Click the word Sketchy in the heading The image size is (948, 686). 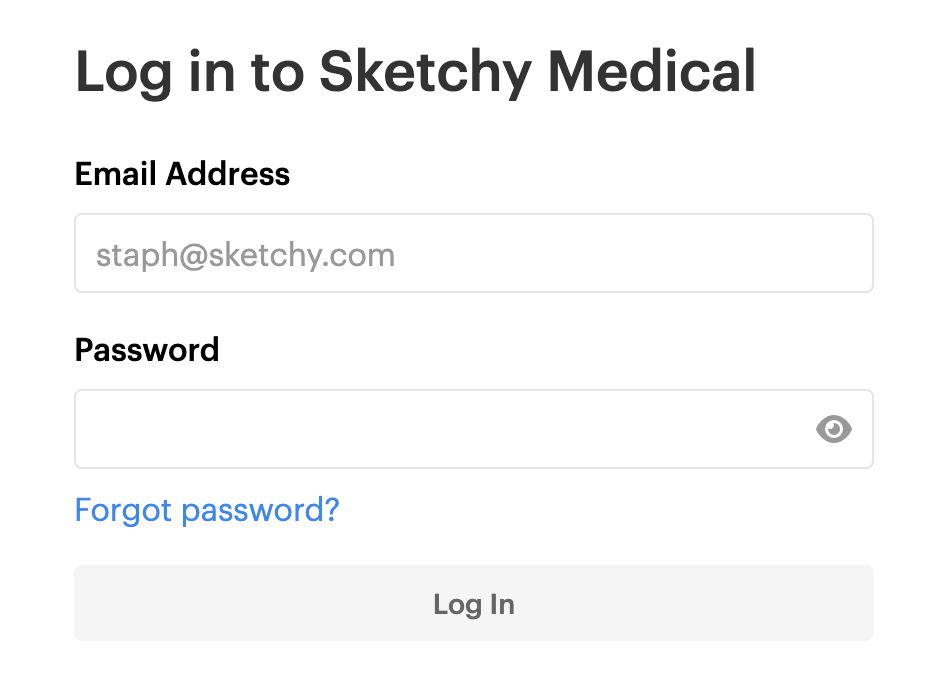click(x=425, y=73)
